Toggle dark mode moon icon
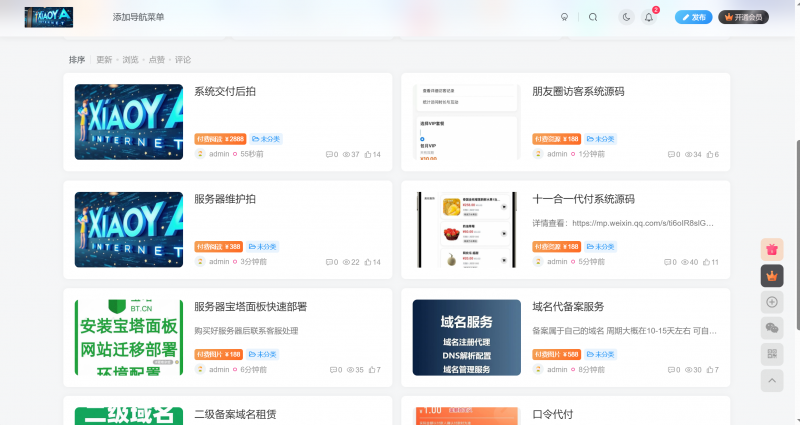 click(x=627, y=17)
